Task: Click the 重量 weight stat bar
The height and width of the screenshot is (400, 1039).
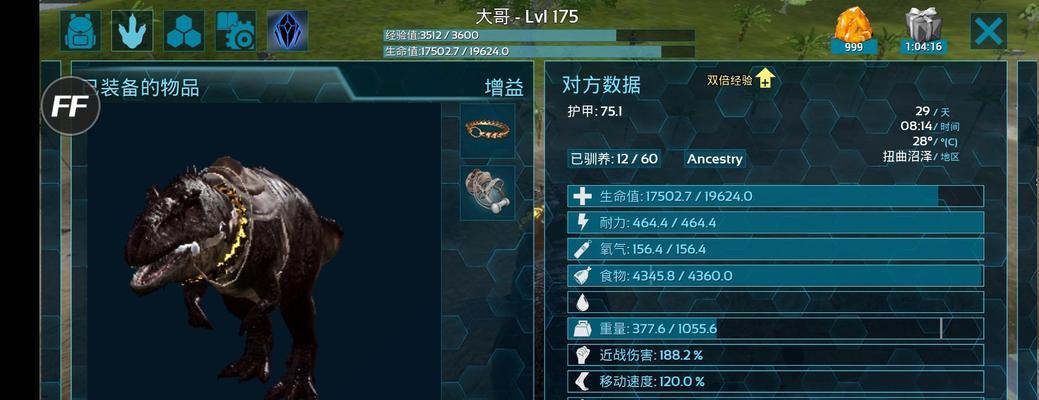Action: tap(775, 328)
